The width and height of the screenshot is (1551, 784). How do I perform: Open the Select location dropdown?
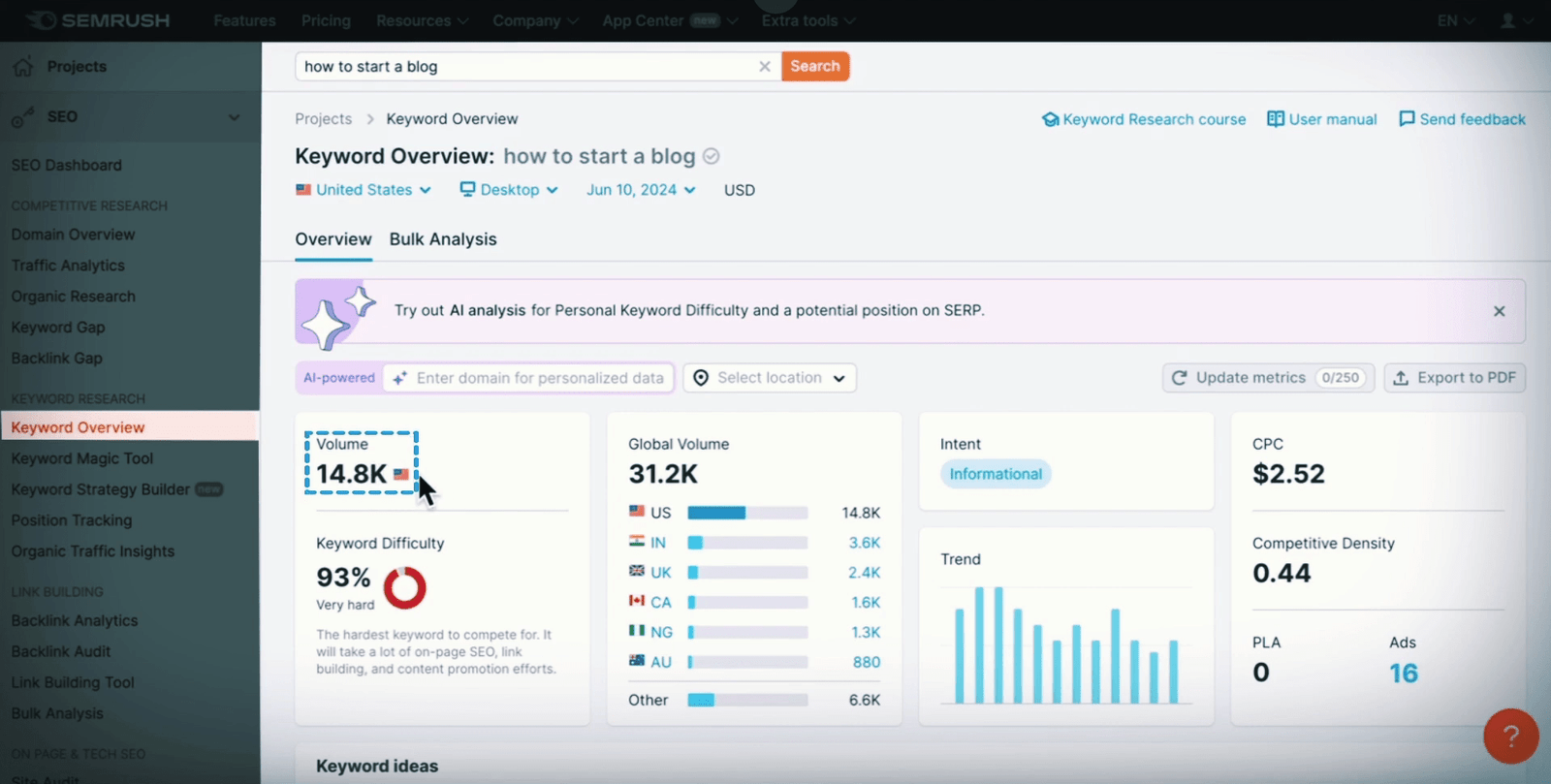(x=770, y=378)
